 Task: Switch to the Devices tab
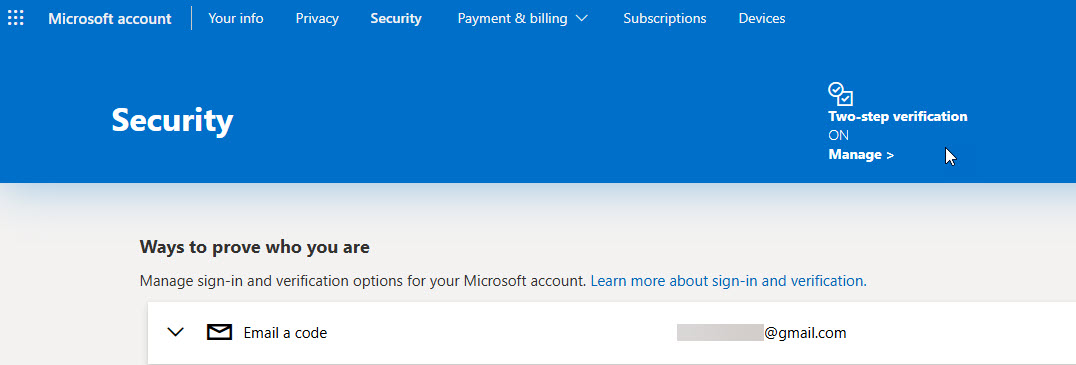pos(762,19)
